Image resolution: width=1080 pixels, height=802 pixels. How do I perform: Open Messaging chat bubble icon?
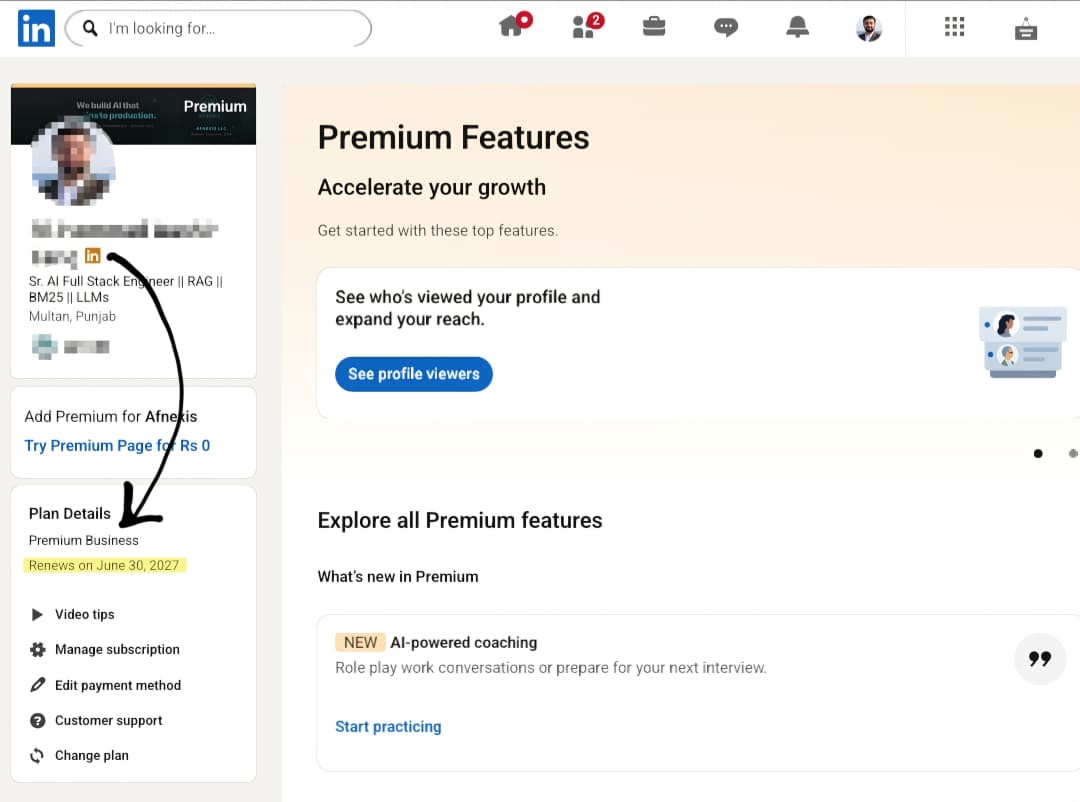(x=725, y=27)
